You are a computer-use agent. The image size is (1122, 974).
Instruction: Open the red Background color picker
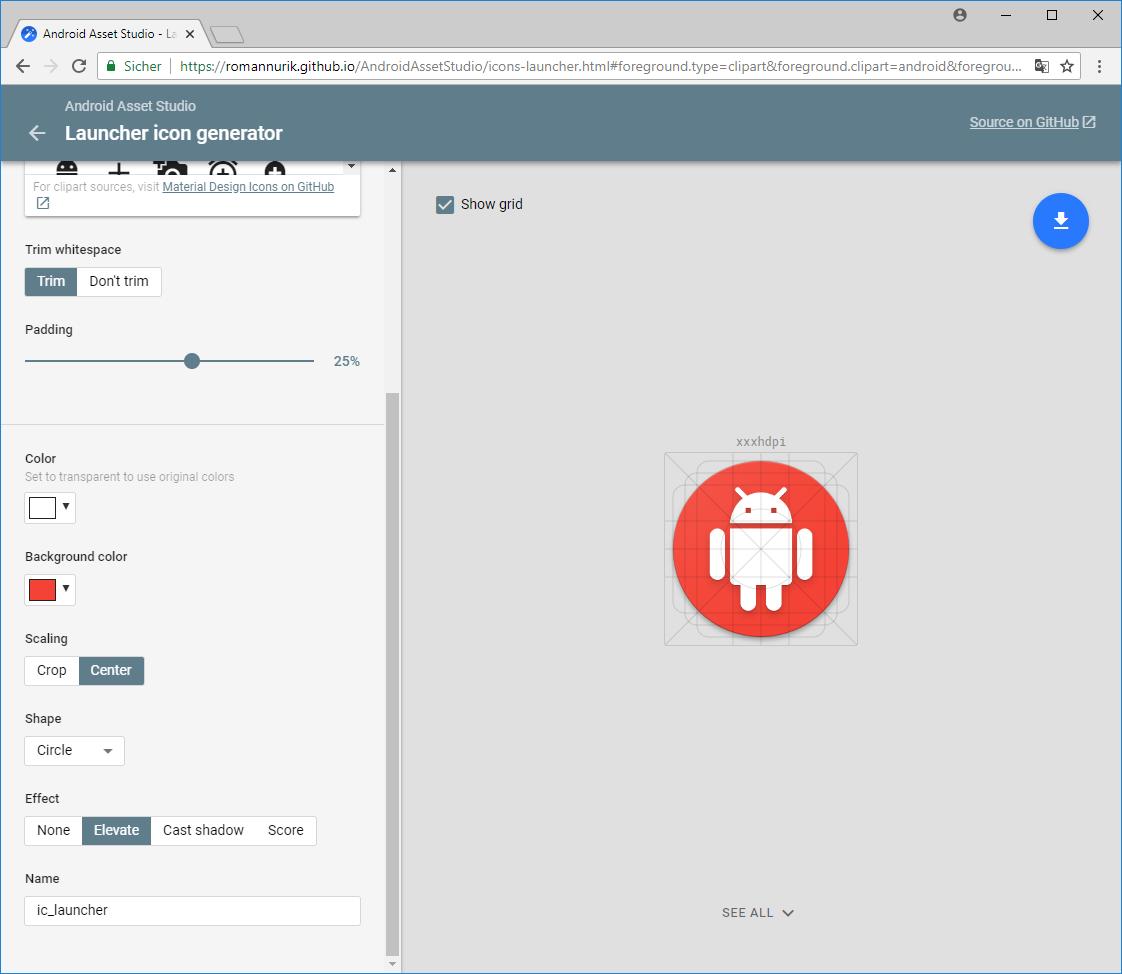coord(50,590)
